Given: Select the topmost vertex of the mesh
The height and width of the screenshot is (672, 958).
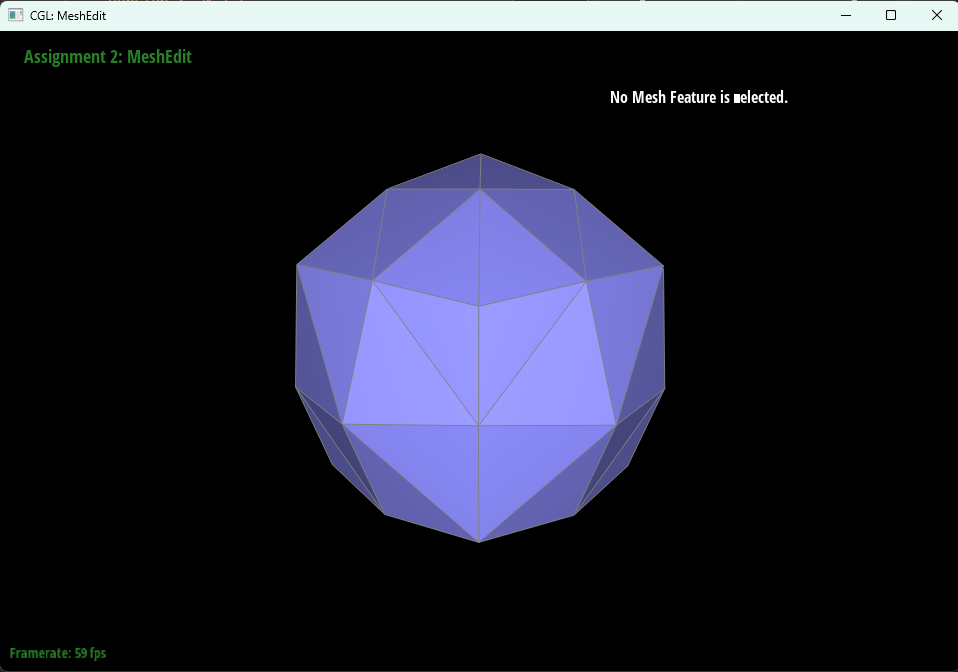Looking at the screenshot, I should pos(480,154).
